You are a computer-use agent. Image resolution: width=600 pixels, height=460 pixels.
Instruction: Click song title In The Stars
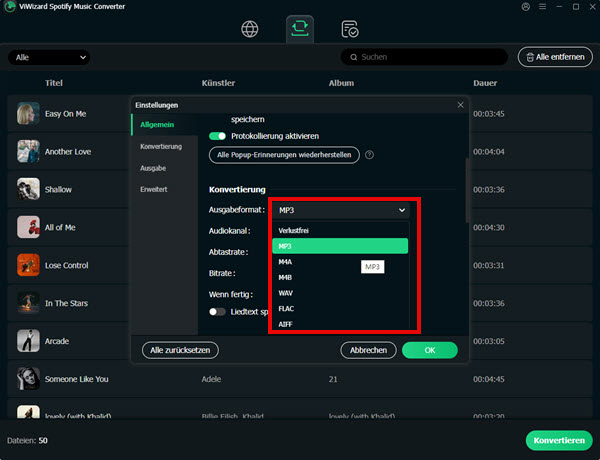click(x=66, y=303)
